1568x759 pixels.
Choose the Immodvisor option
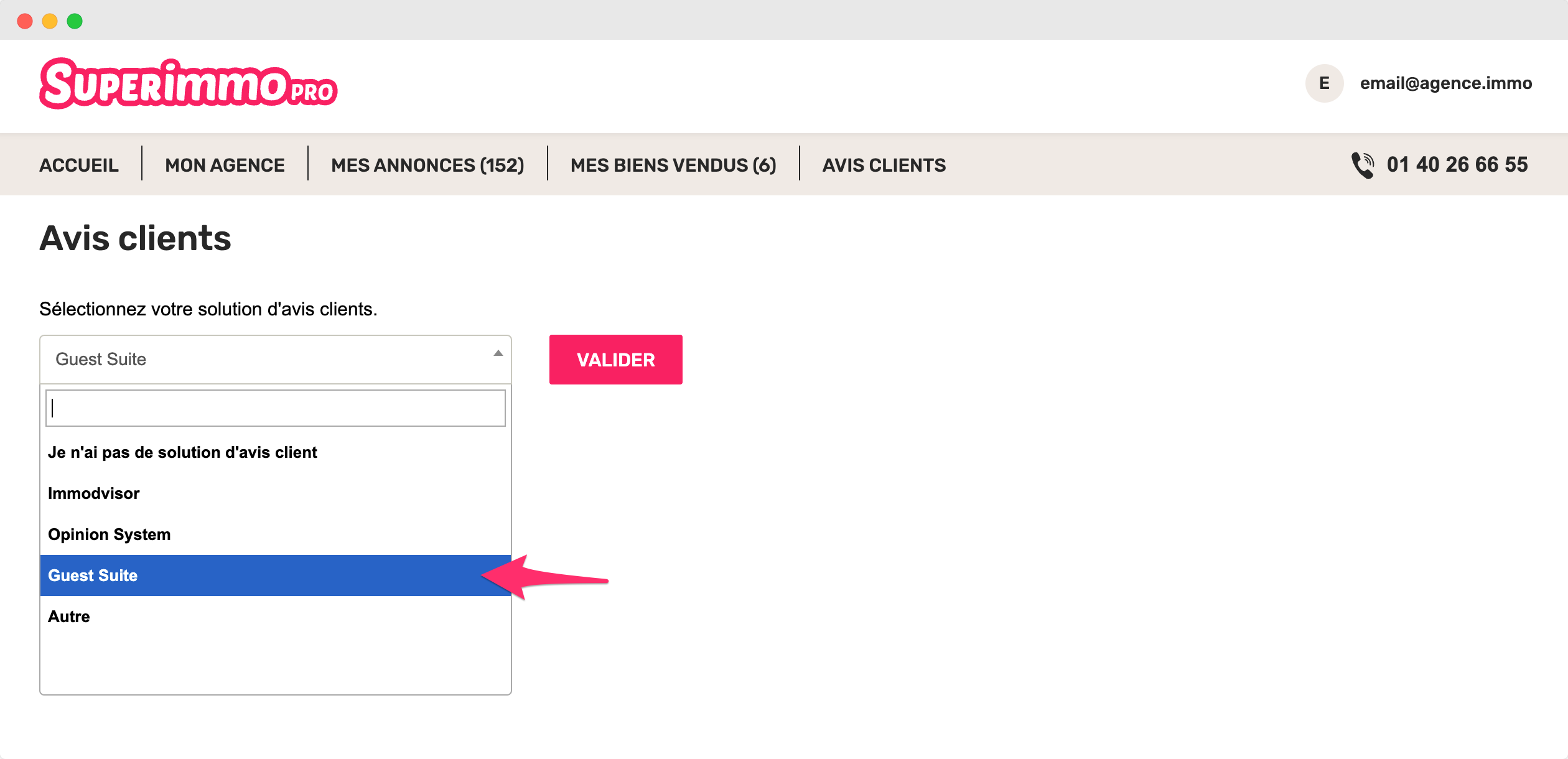[x=276, y=493]
